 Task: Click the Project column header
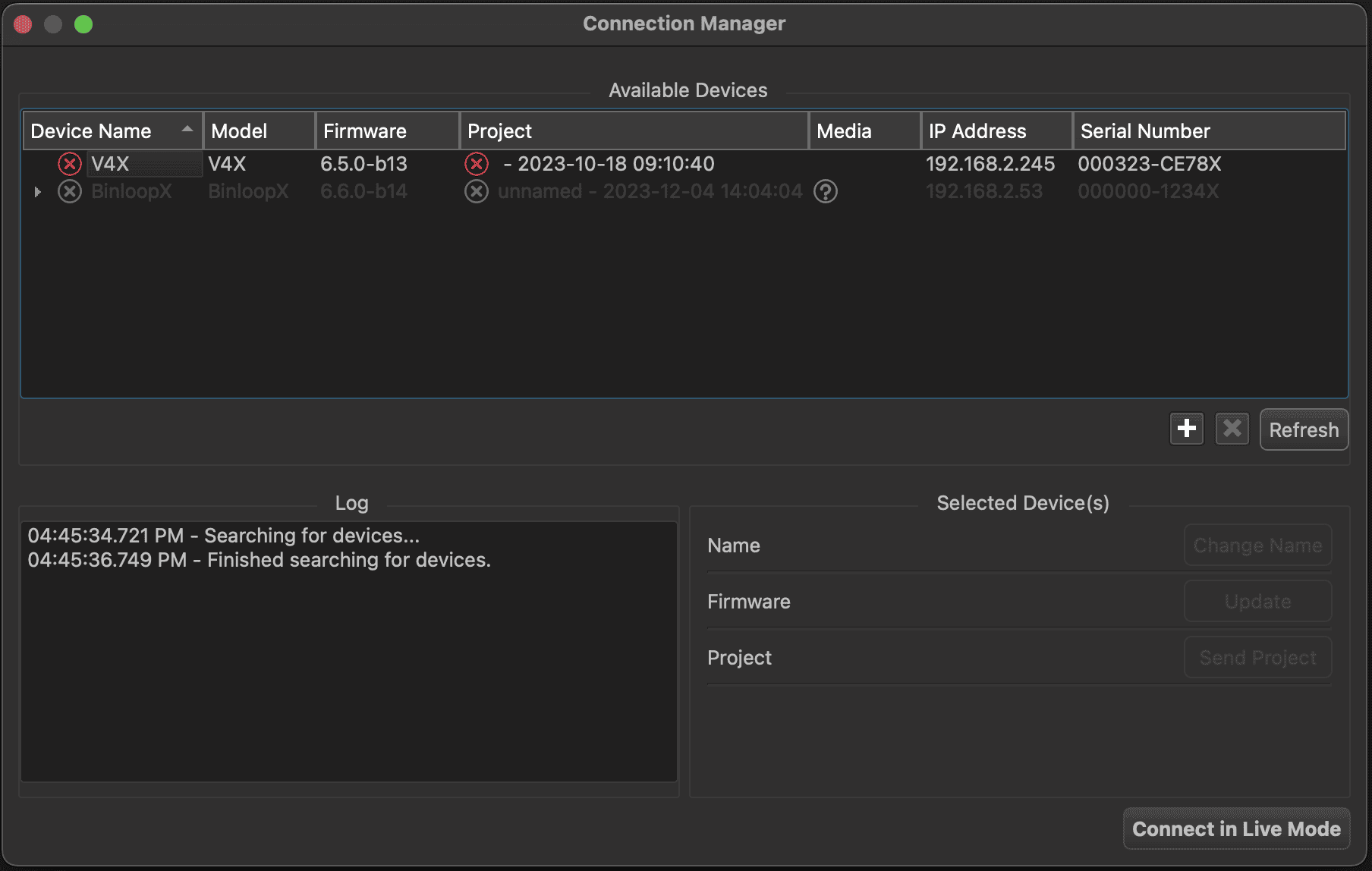tap(634, 131)
